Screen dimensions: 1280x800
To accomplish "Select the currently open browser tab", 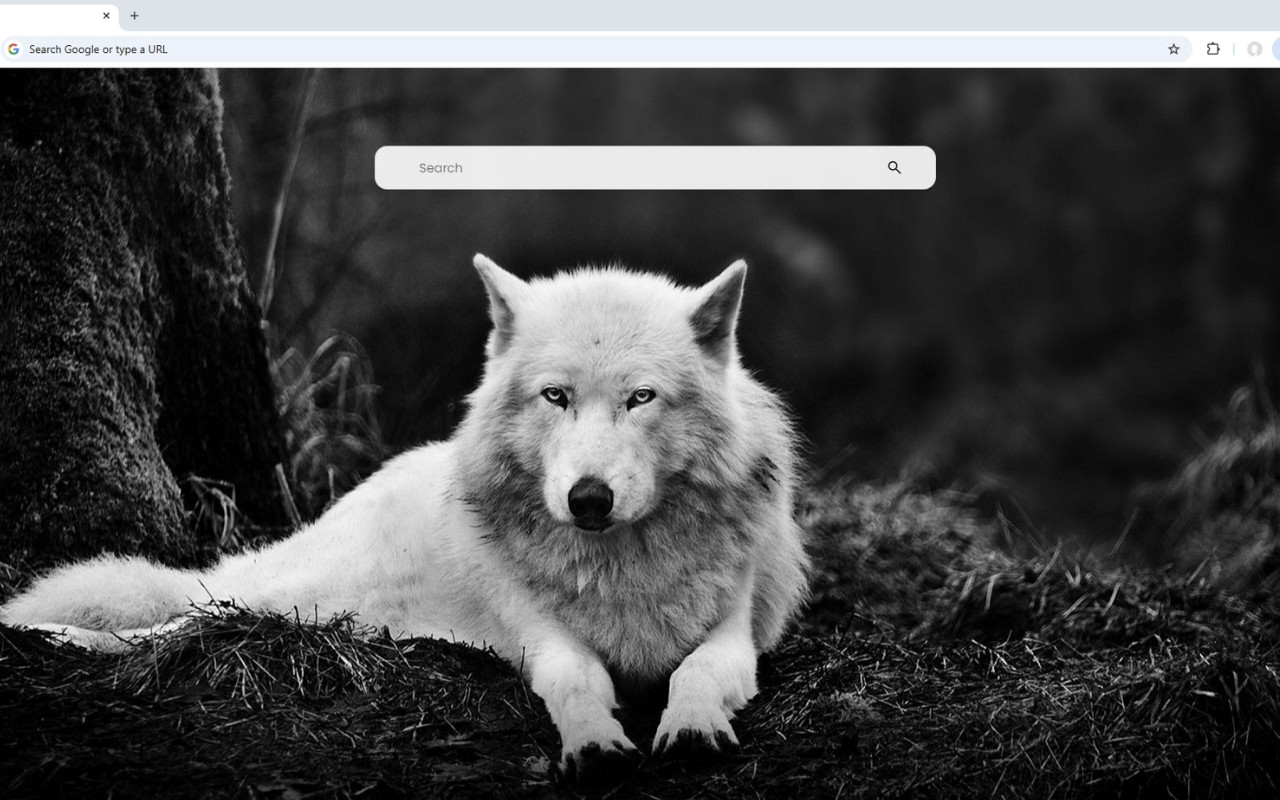I will click(55, 16).
